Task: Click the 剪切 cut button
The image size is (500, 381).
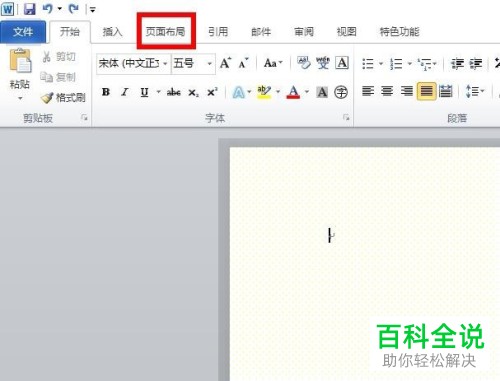Action: point(59,57)
